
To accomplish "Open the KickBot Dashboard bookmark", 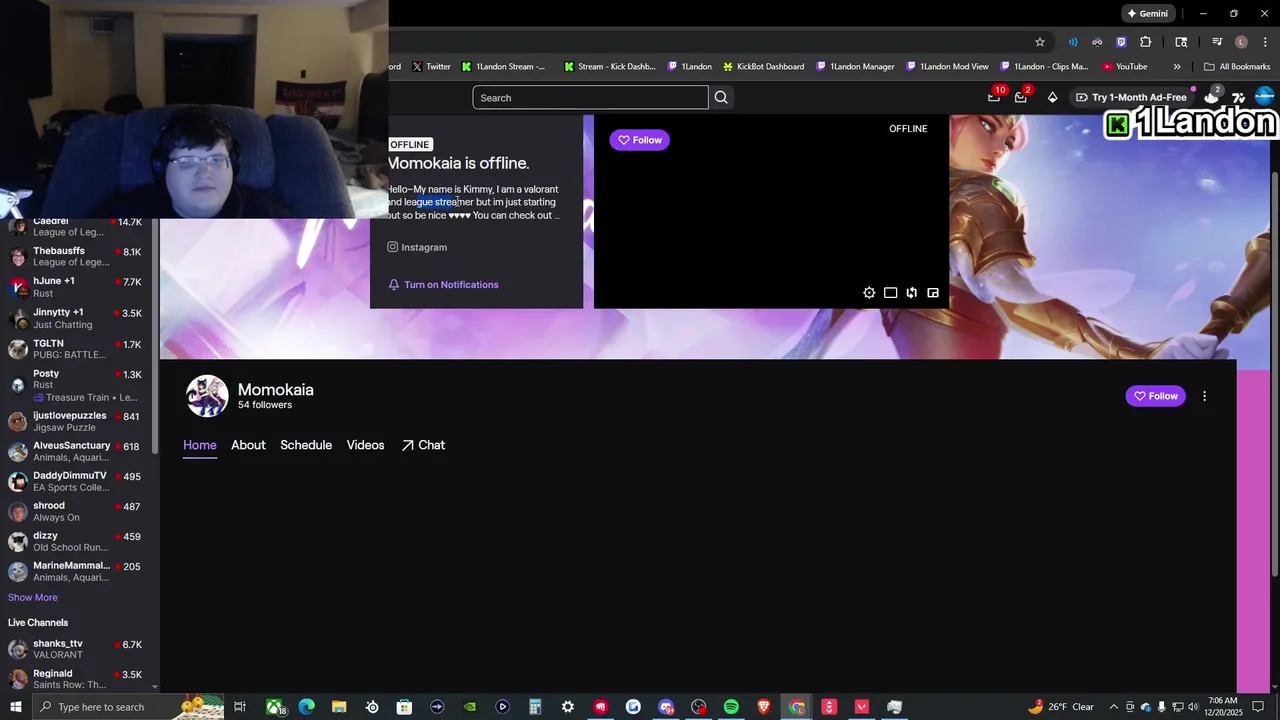I will pyautogui.click(x=763, y=67).
